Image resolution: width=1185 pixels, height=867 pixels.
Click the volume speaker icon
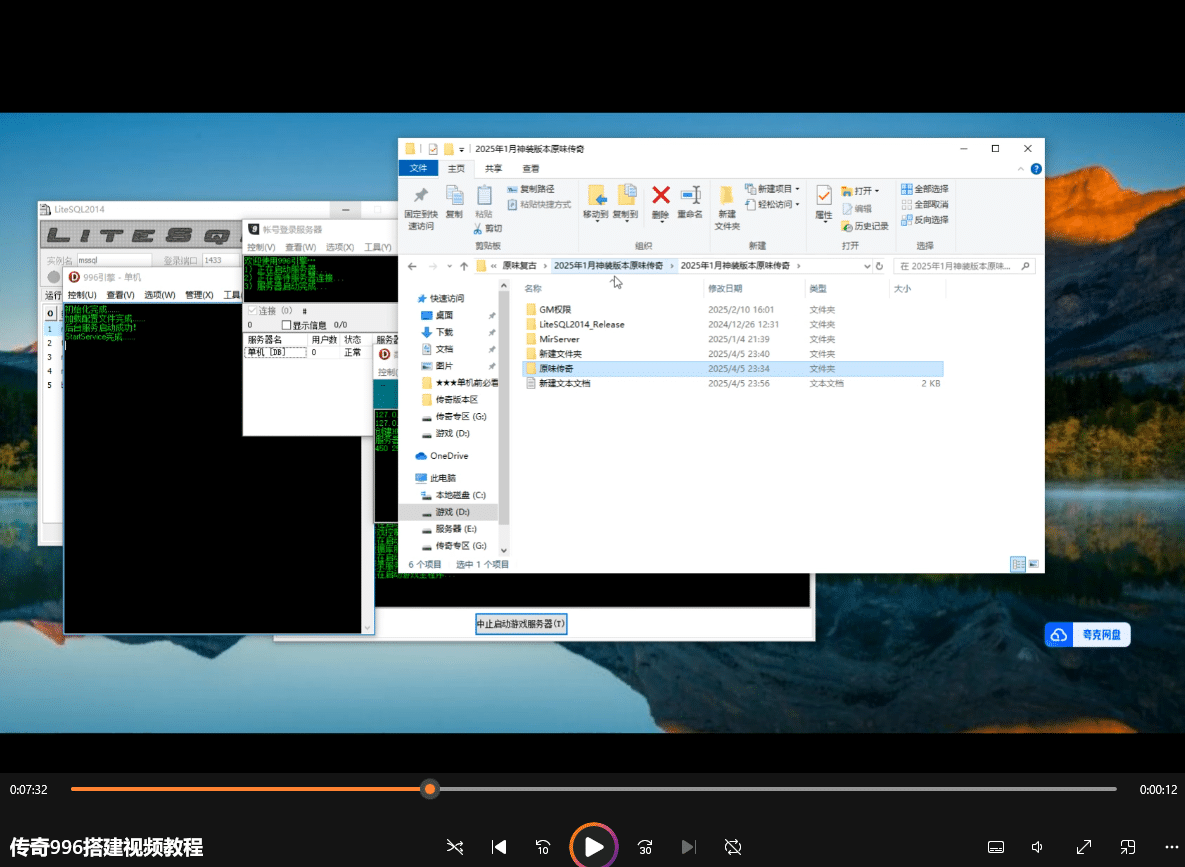tap(1038, 847)
